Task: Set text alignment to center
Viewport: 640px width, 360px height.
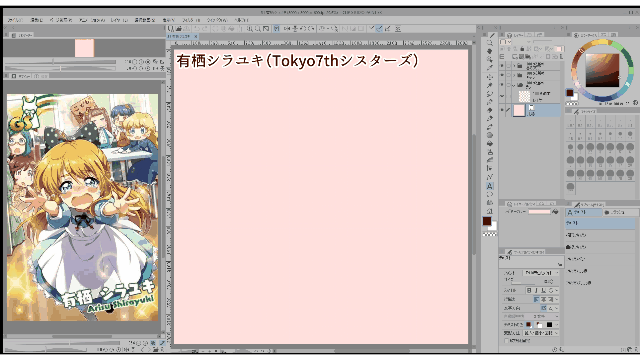Action: [543, 299]
